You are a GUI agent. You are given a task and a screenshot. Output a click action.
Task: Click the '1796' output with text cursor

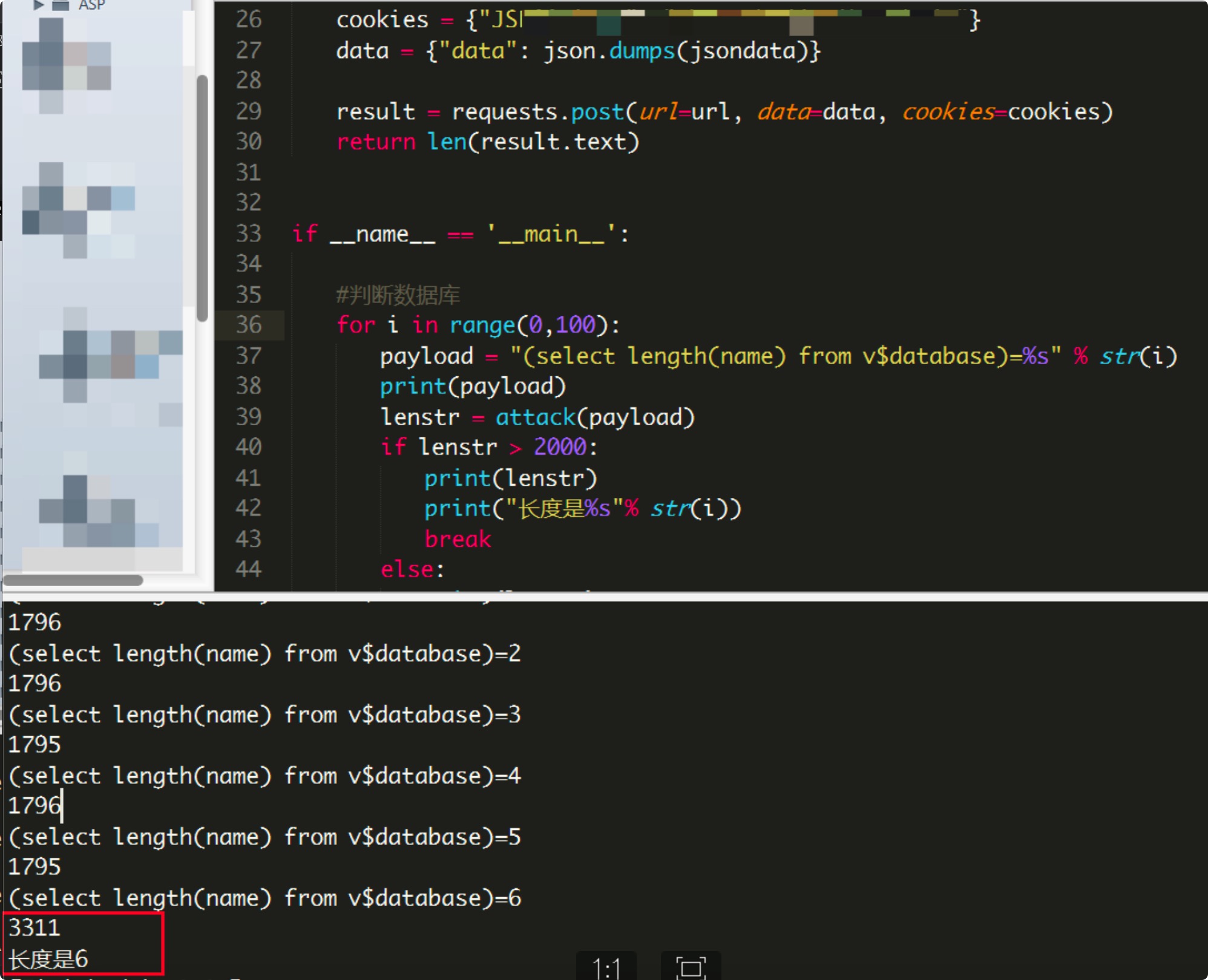click(x=34, y=806)
